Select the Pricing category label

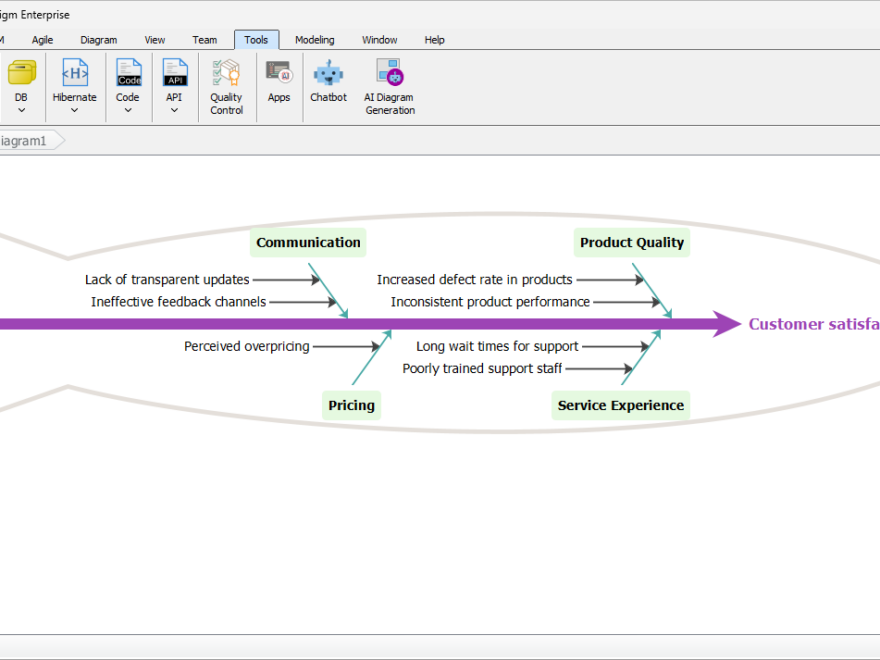pos(351,405)
